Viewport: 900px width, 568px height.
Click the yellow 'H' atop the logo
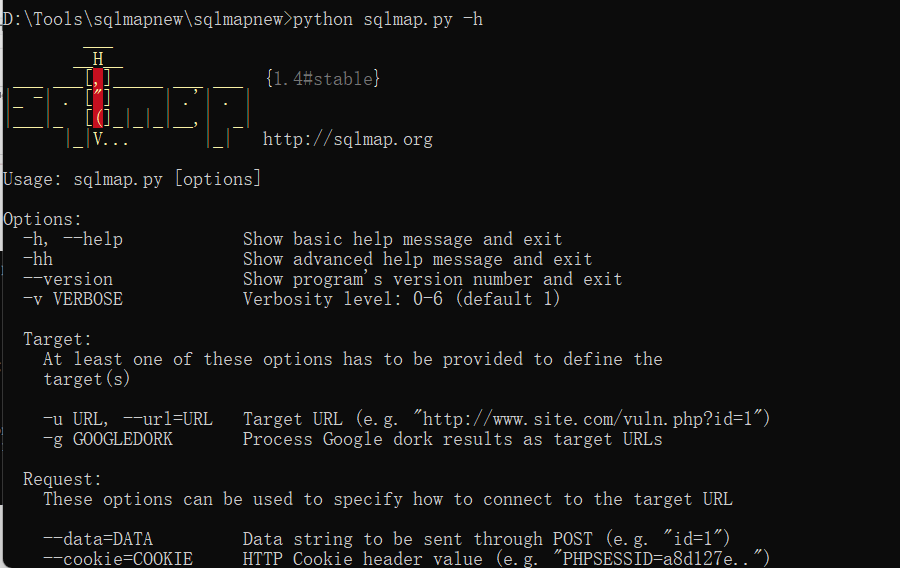click(98, 59)
